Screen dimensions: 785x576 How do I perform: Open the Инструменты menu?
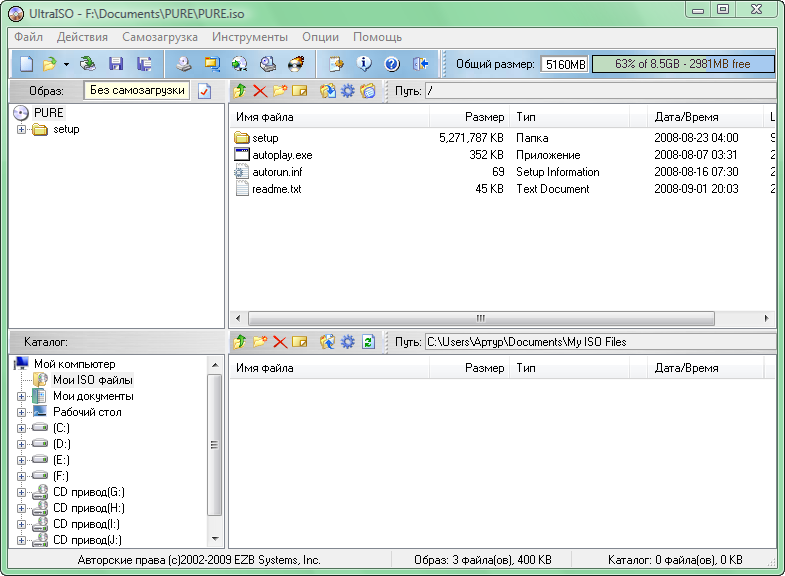tap(250, 37)
